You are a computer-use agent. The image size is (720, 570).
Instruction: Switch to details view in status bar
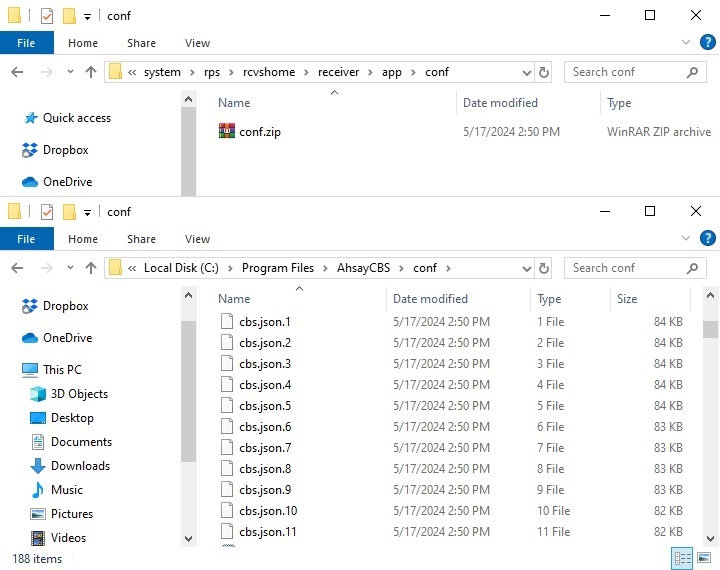(x=682, y=558)
